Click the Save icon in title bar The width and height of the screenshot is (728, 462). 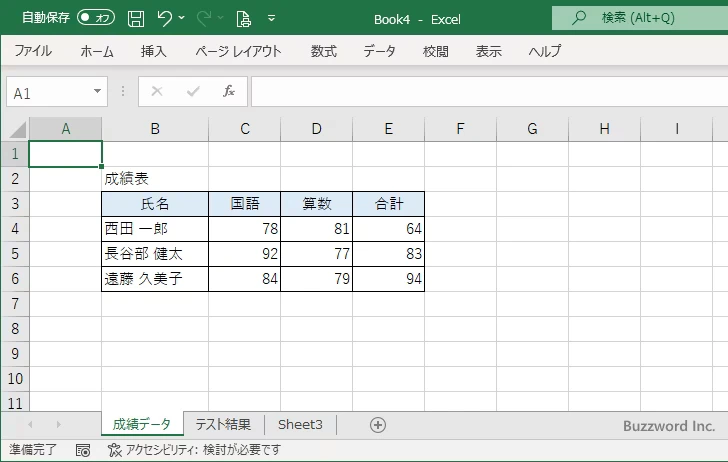136,18
